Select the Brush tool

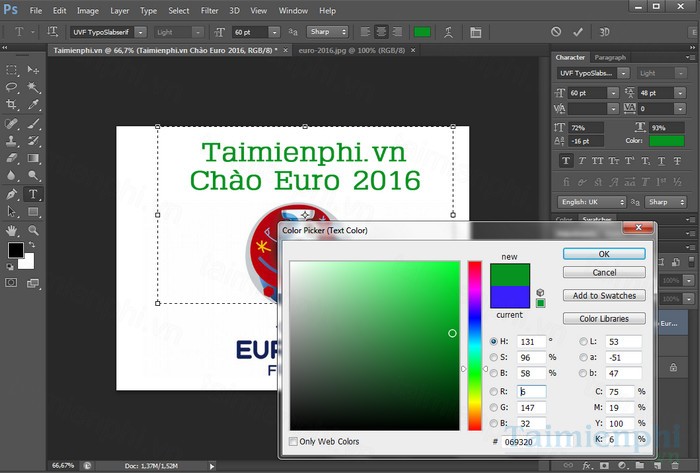click(33, 123)
